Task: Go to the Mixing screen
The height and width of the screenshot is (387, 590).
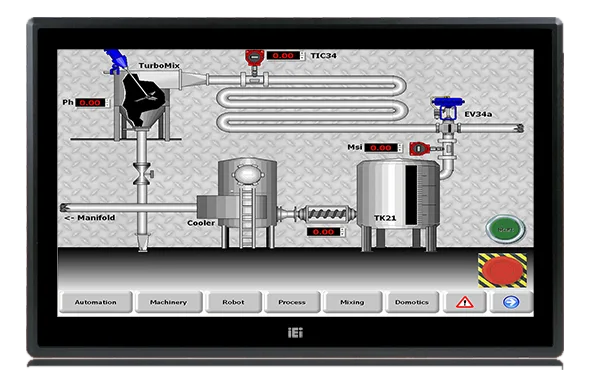Action: (352, 302)
